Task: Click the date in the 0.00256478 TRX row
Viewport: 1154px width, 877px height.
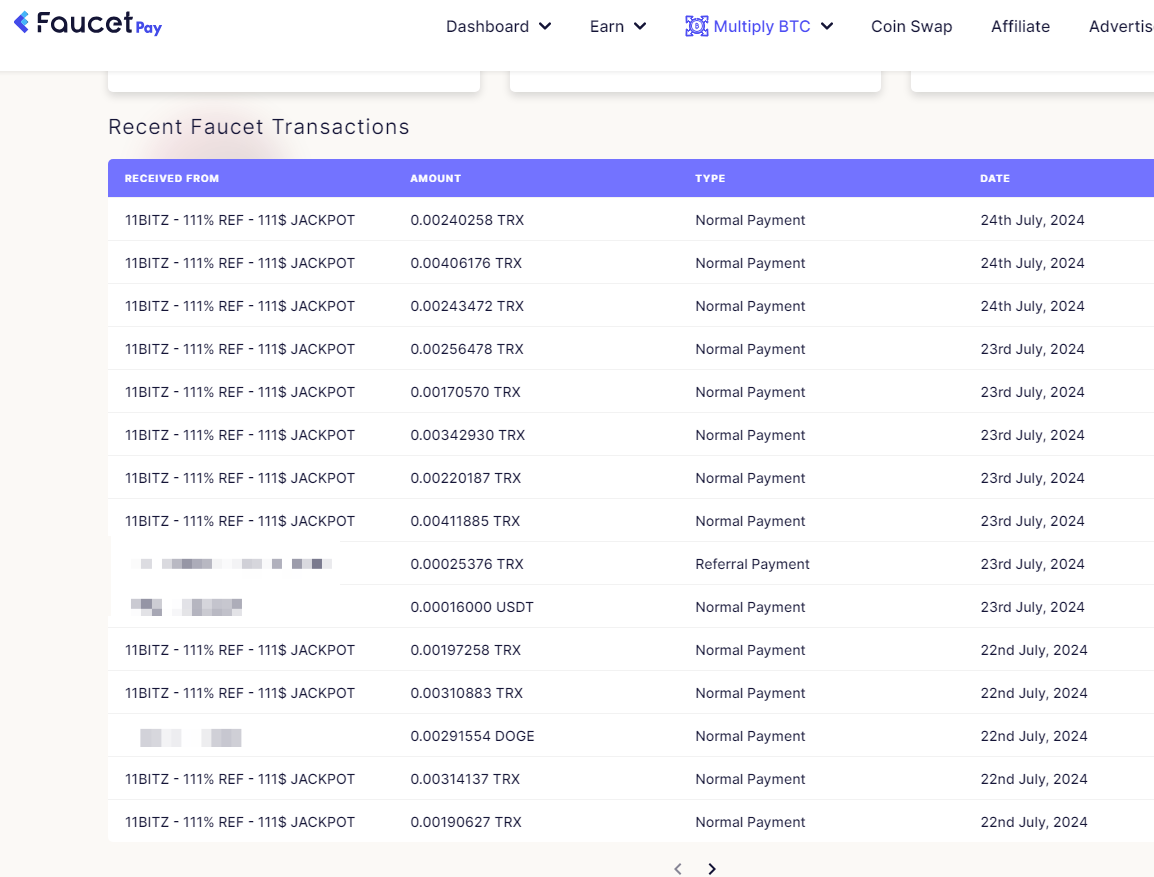Action: pos(1032,349)
